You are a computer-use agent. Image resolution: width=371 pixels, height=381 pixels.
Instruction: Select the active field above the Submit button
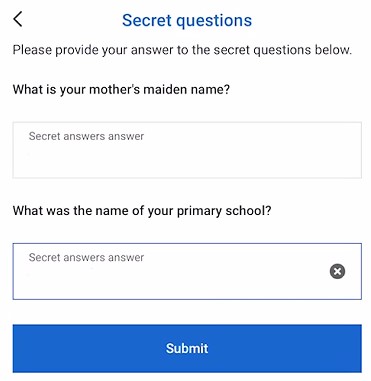tap(187, 271)
